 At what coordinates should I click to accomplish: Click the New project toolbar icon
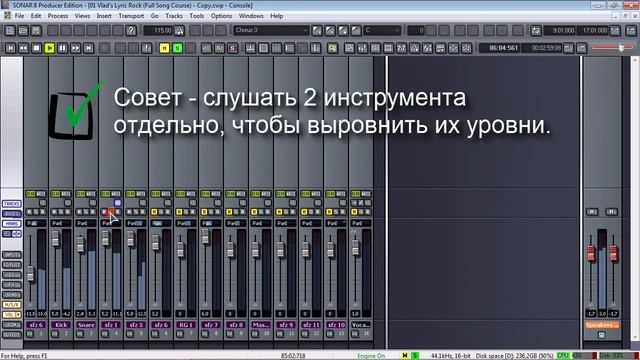click(x=10, y=31)
